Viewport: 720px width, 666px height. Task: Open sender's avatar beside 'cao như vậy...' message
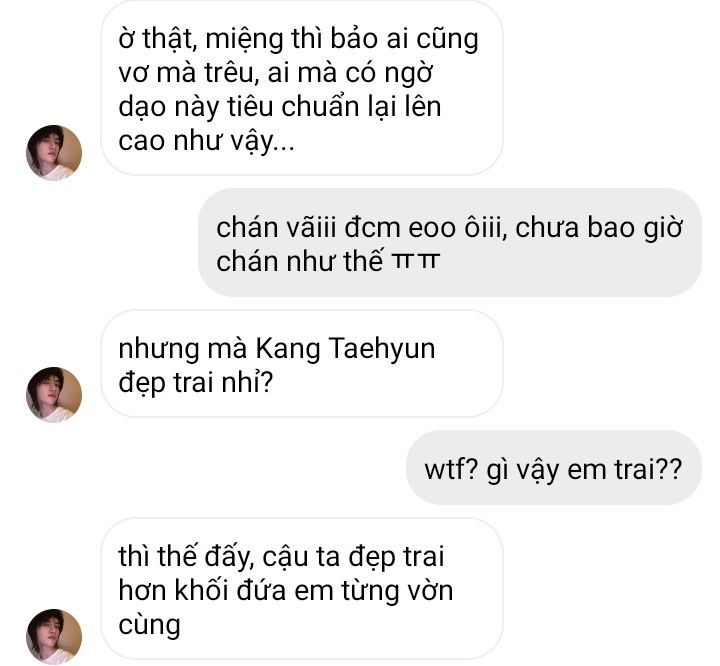[54, 152]
